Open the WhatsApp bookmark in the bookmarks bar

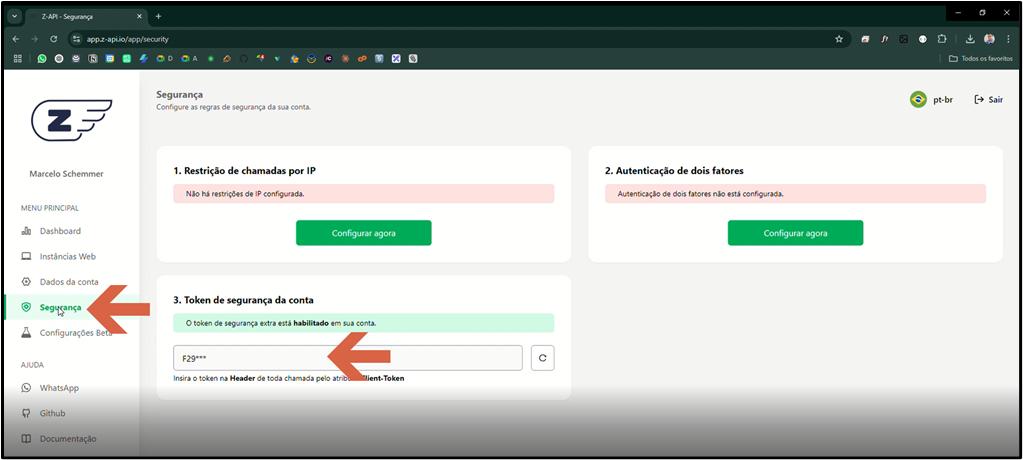click(42, 59)
